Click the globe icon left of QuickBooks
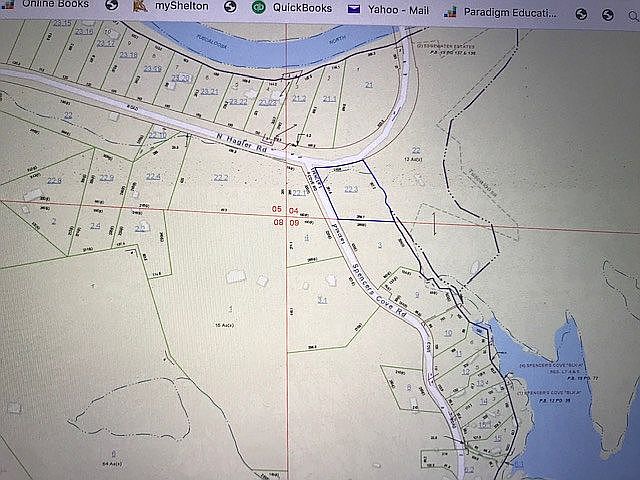The height and width of the screenshot is (480, 640). tap(231, 8)
